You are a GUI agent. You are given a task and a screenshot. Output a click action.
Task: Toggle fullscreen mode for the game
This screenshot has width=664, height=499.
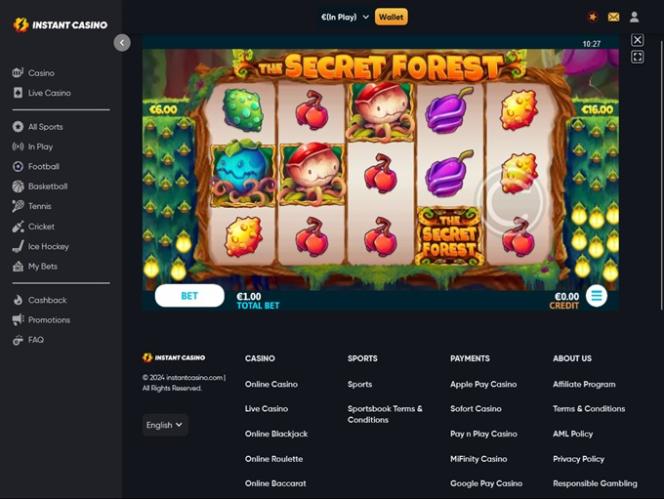(x=637, y=57)
